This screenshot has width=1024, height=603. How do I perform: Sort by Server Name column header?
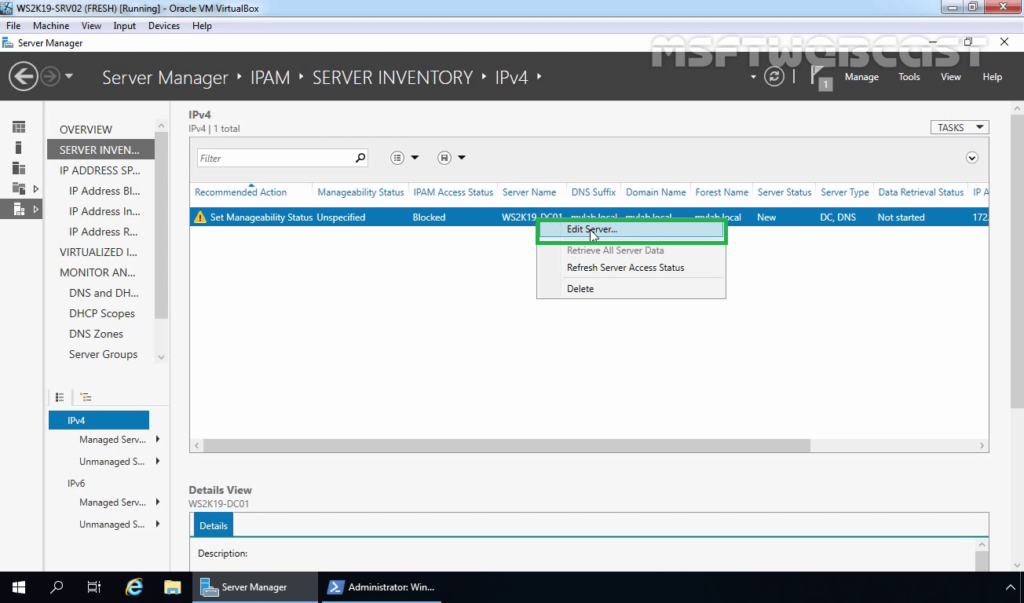[x=529, y=192]
